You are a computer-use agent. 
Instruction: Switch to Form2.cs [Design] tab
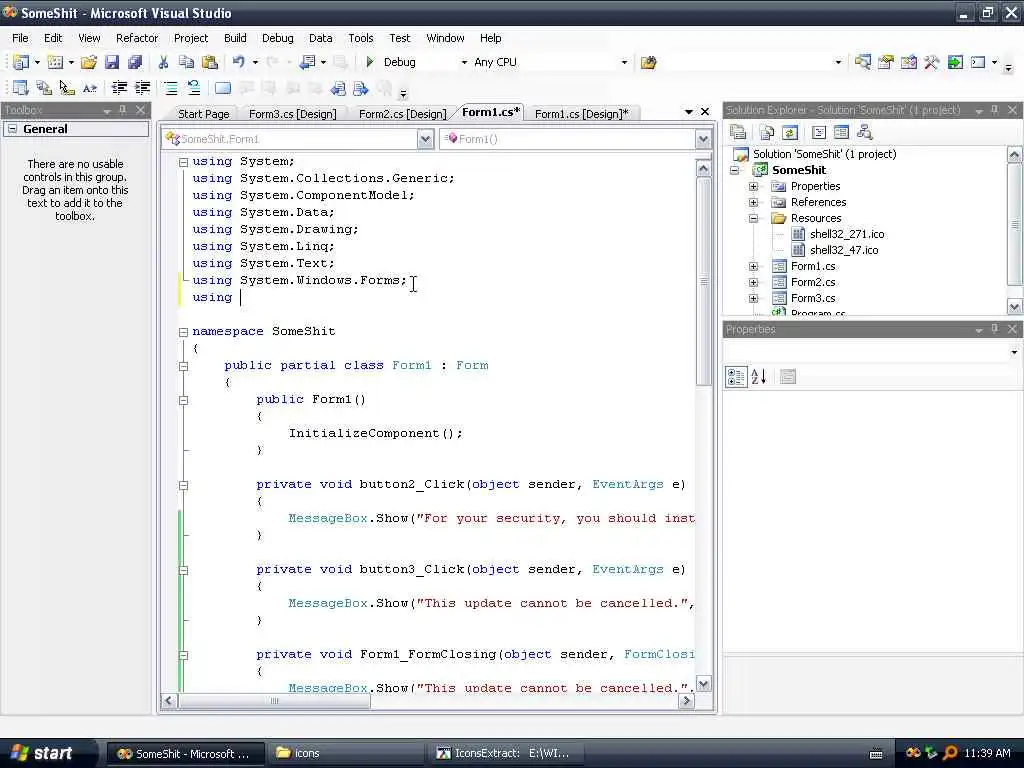(x=402, y=114)
